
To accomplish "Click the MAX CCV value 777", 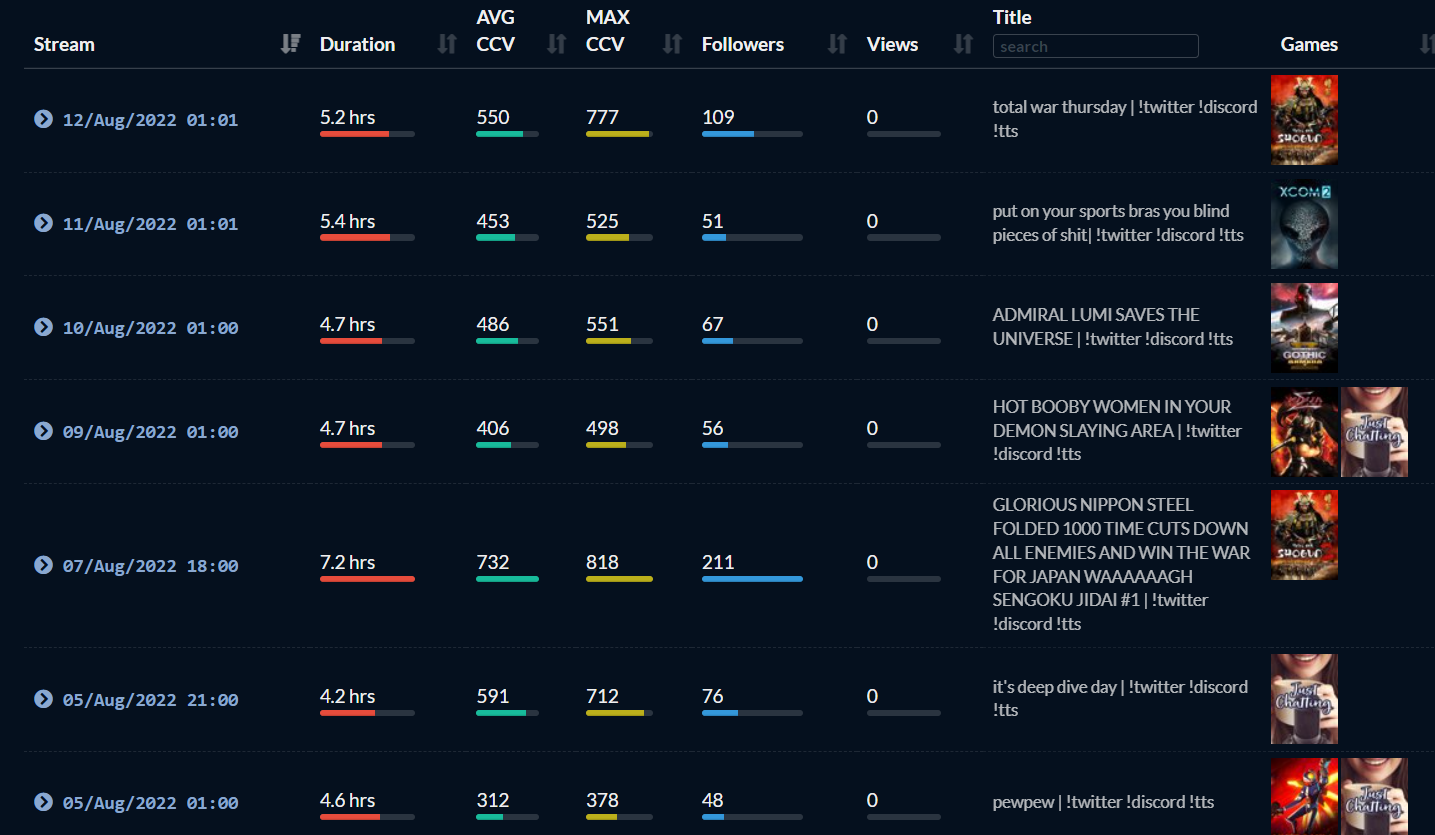I will coord(602,117).
